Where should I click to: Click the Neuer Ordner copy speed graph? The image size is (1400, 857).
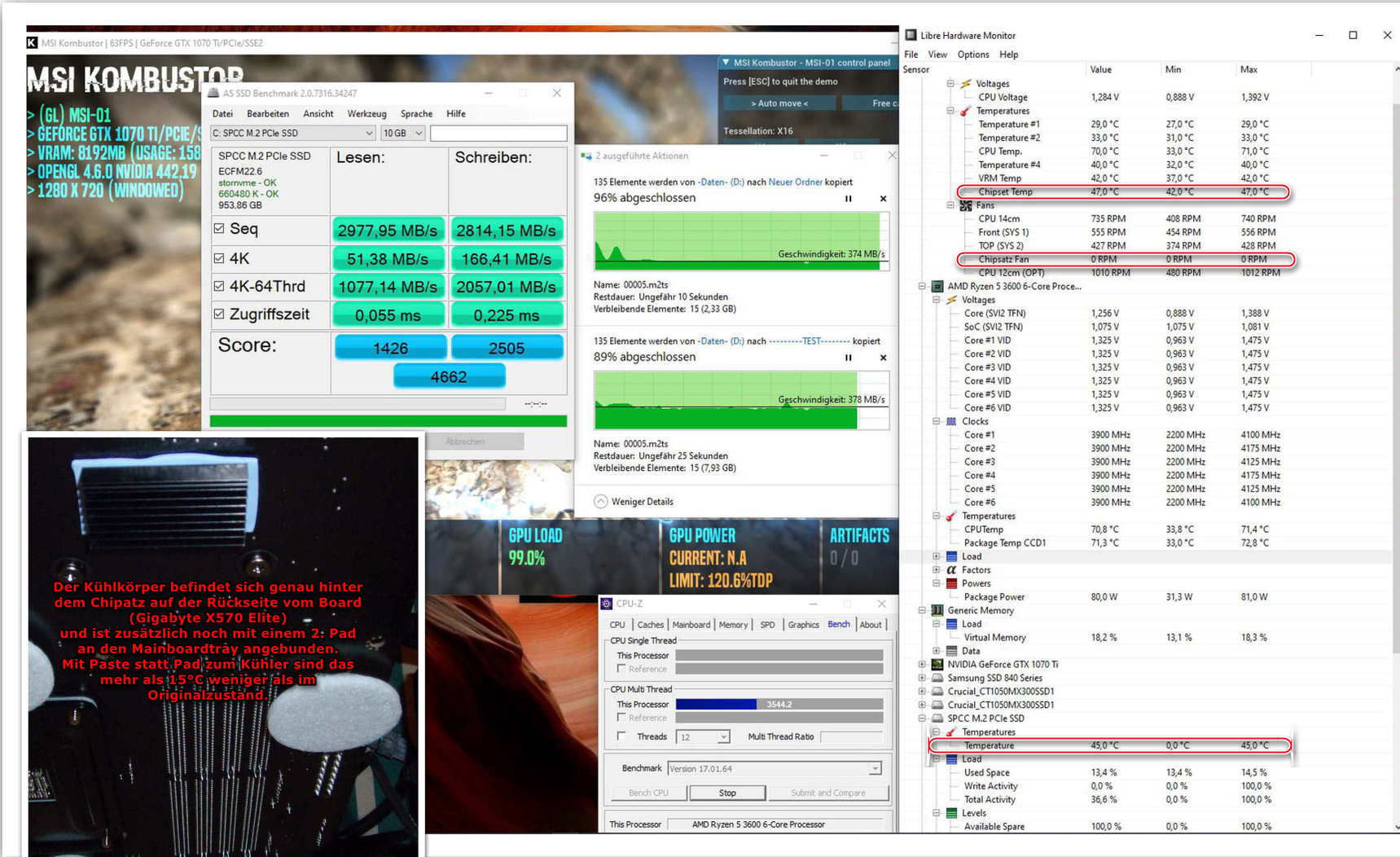click(x=741, y=241)
